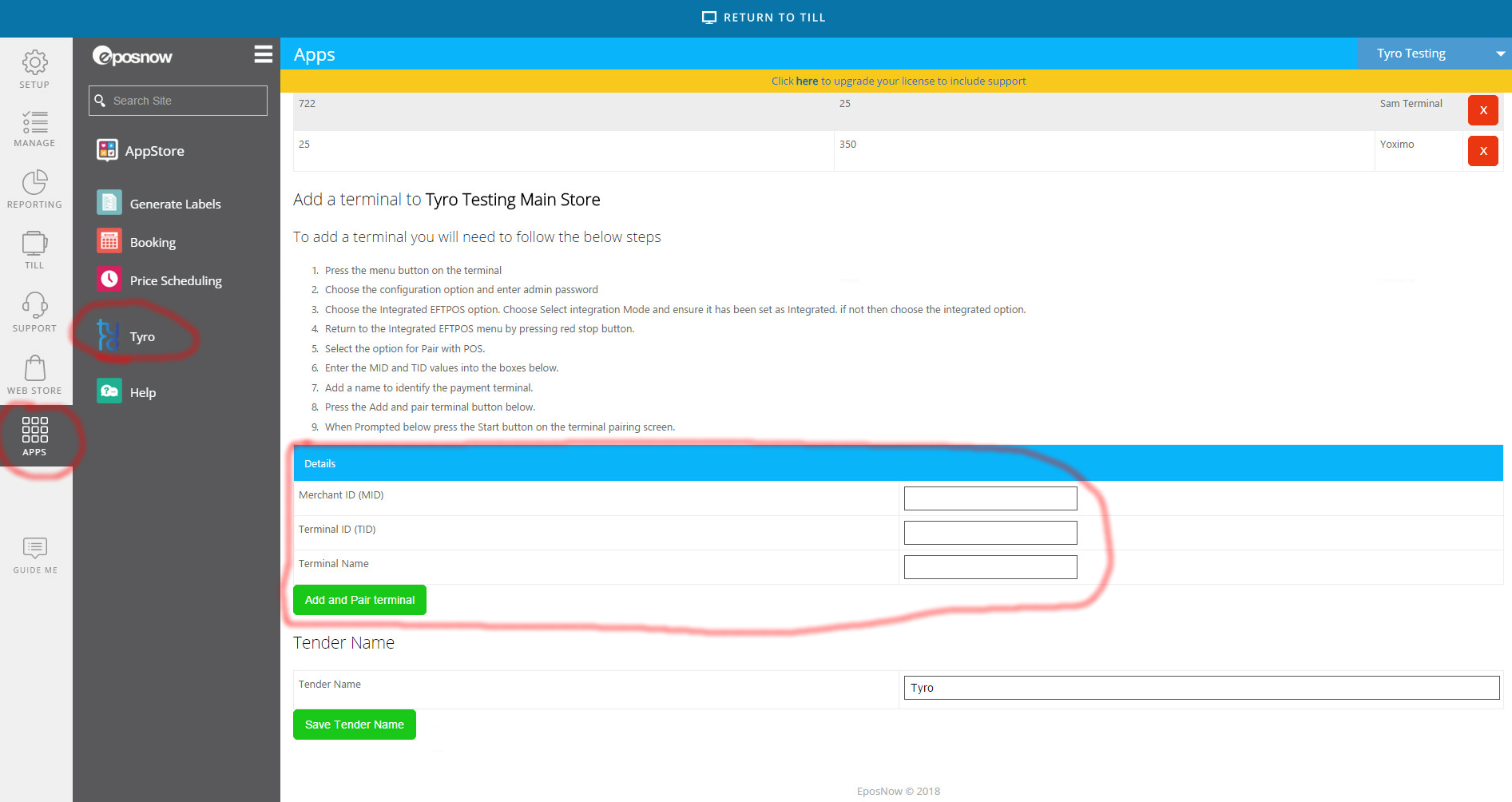Open the Reporting section
This screenshot has height=802, width=1512.
click(x=34, y=189)
